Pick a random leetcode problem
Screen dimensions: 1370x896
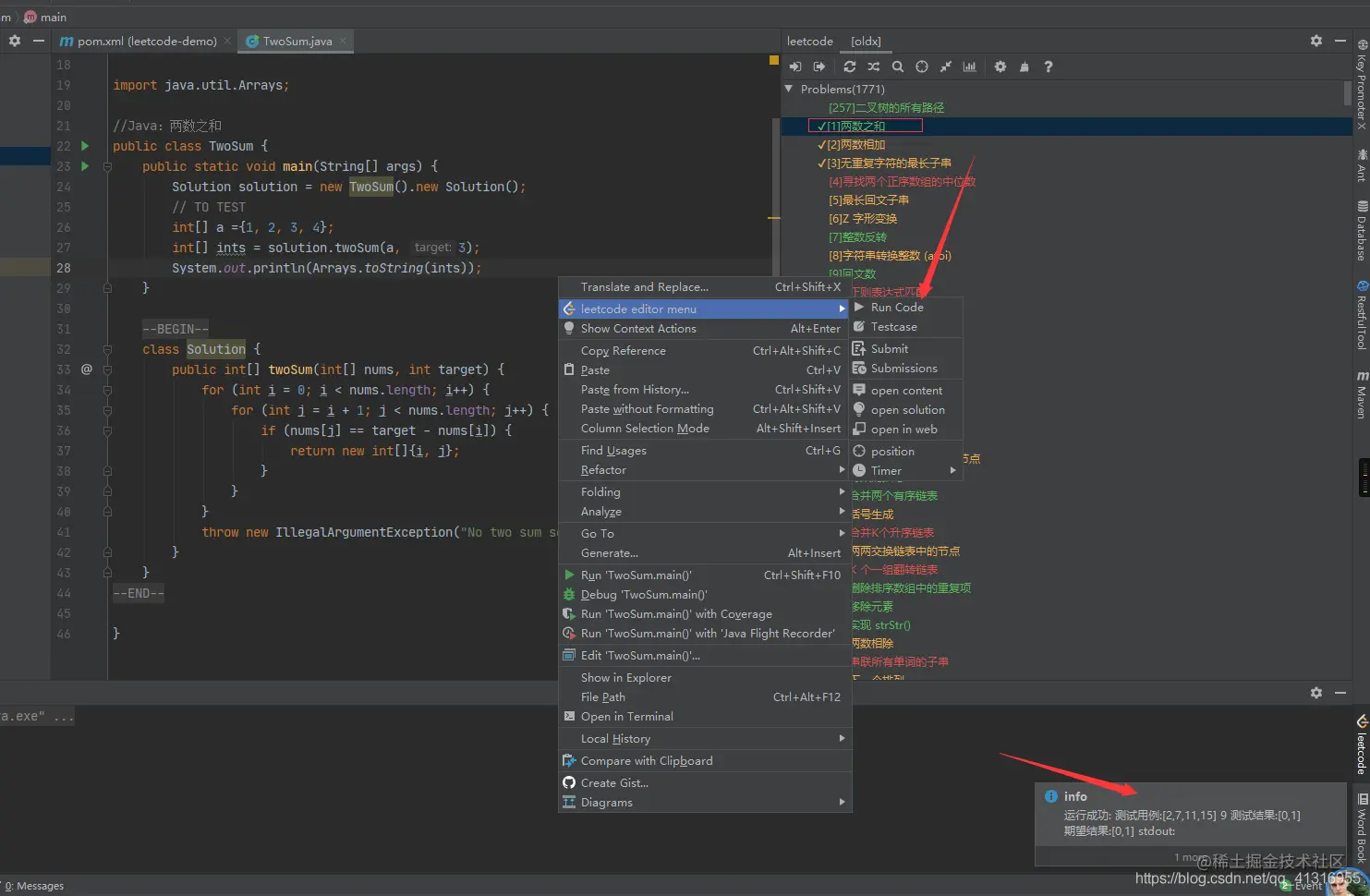click(874, 67)
